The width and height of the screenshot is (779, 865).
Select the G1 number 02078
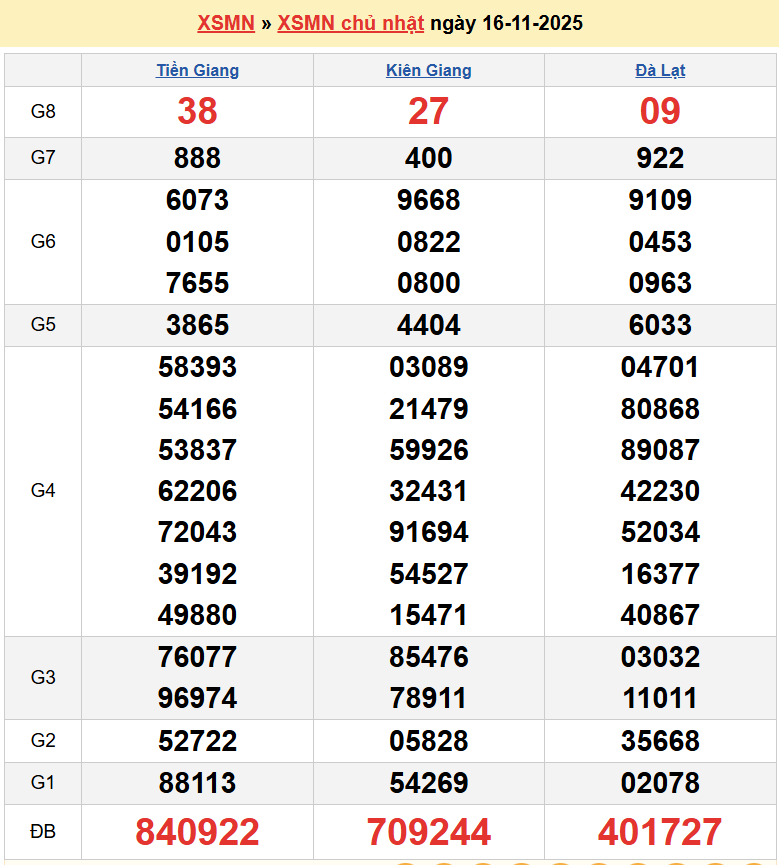coord(660,783)
